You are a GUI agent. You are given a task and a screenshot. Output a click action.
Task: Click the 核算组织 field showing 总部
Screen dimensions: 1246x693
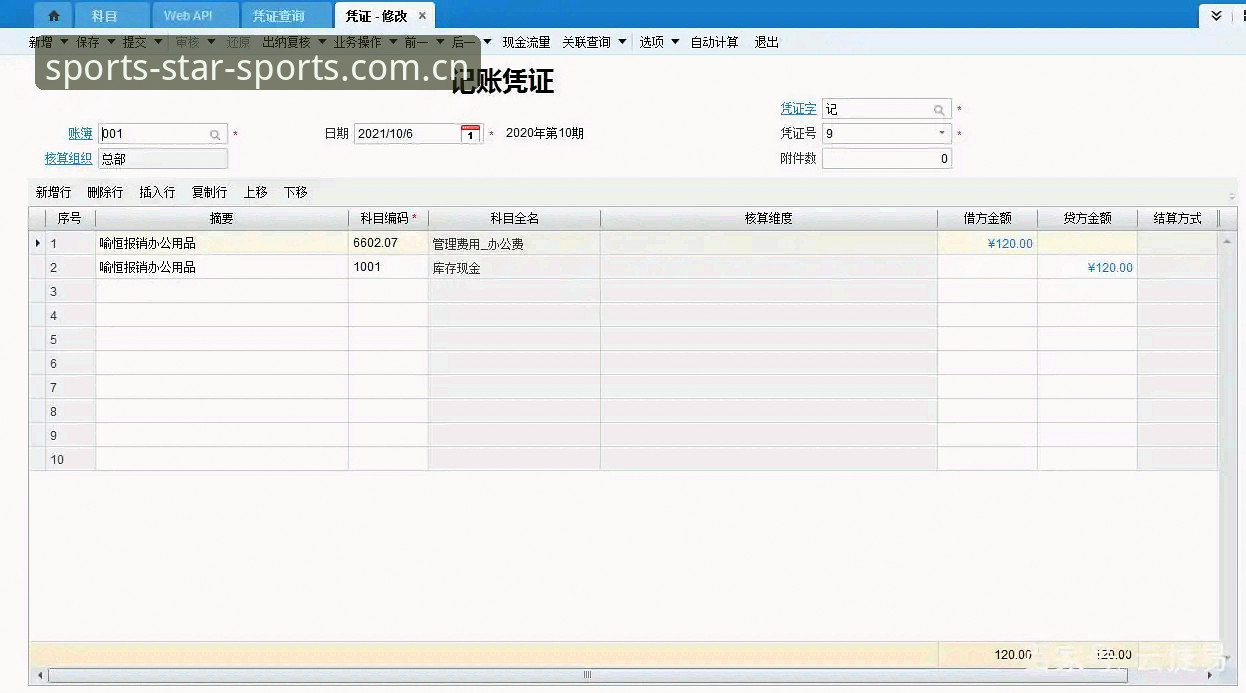(x=163, y=158)
